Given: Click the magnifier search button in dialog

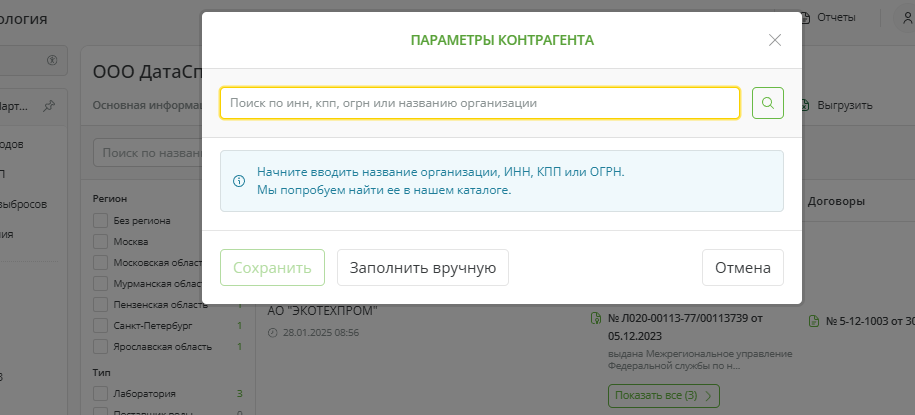Looking at the screenshot, I should click(767, 103).
